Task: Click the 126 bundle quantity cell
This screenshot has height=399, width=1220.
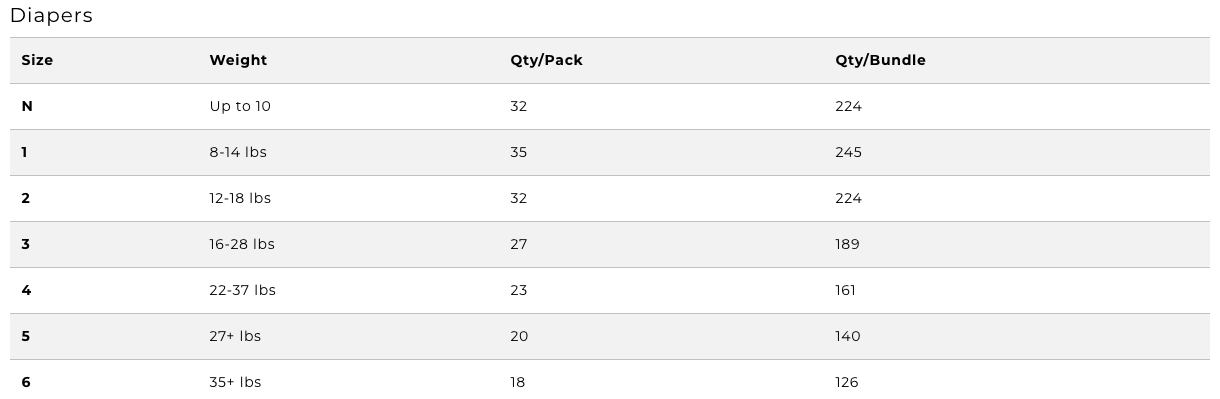Action: point(846,382)
